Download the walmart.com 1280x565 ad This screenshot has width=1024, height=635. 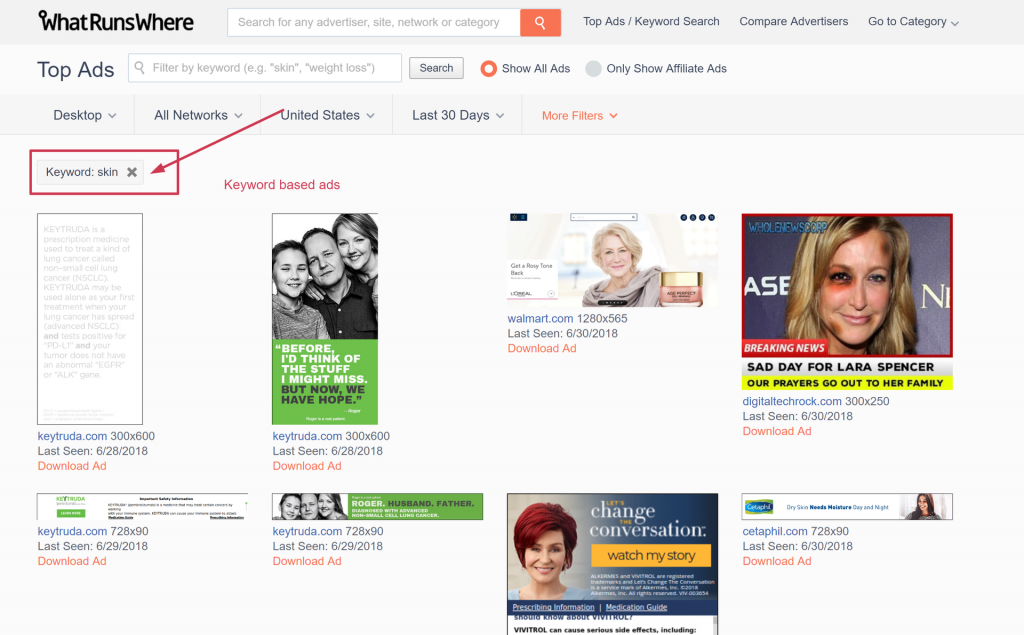pyautogui.click(x=542, y=348)
